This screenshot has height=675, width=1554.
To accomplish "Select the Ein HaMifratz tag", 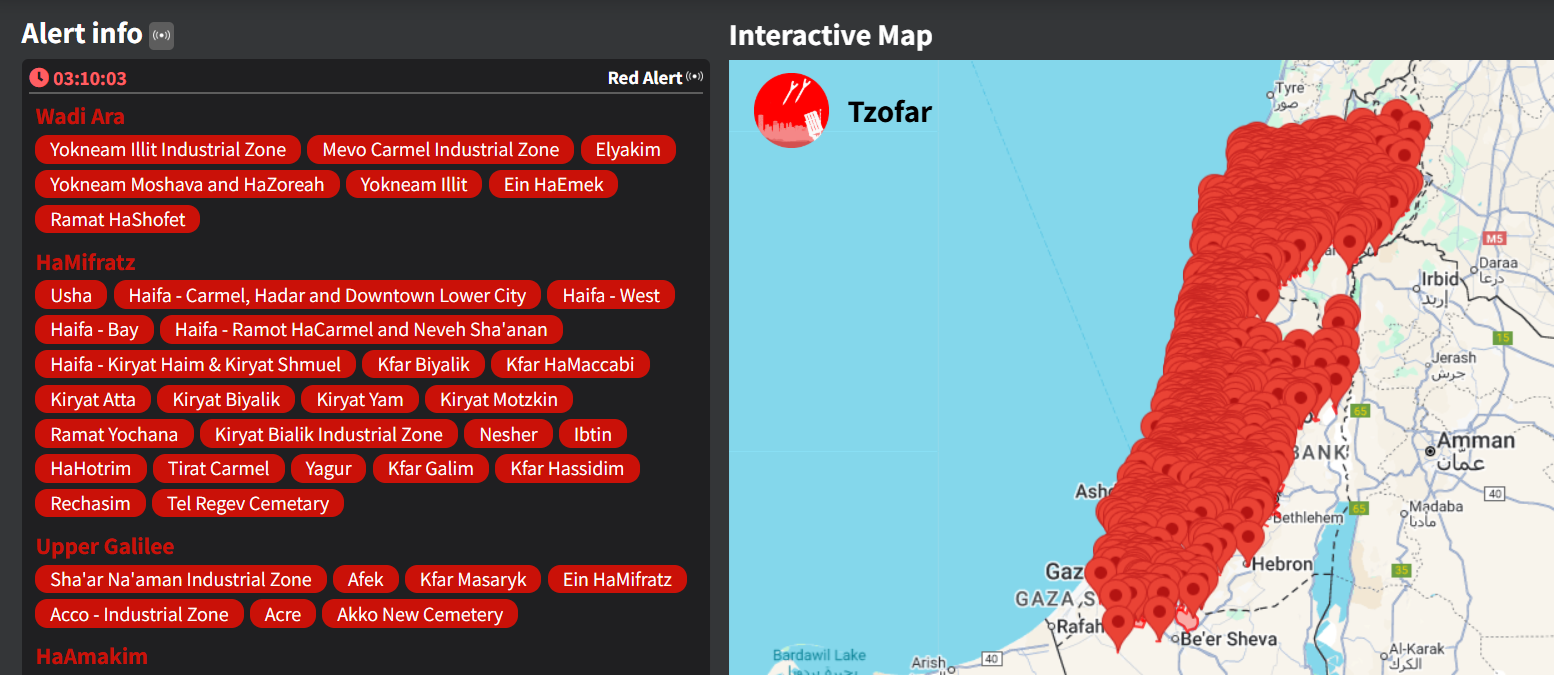I will (617, 579).
